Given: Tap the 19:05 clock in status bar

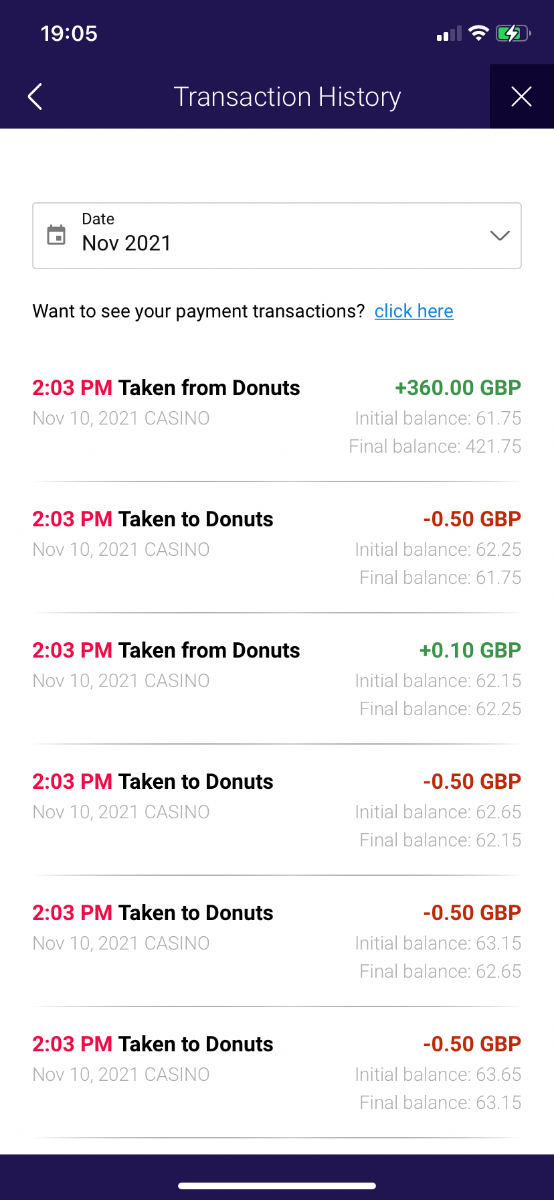Looking at the screenshot, I should (69, 34).
